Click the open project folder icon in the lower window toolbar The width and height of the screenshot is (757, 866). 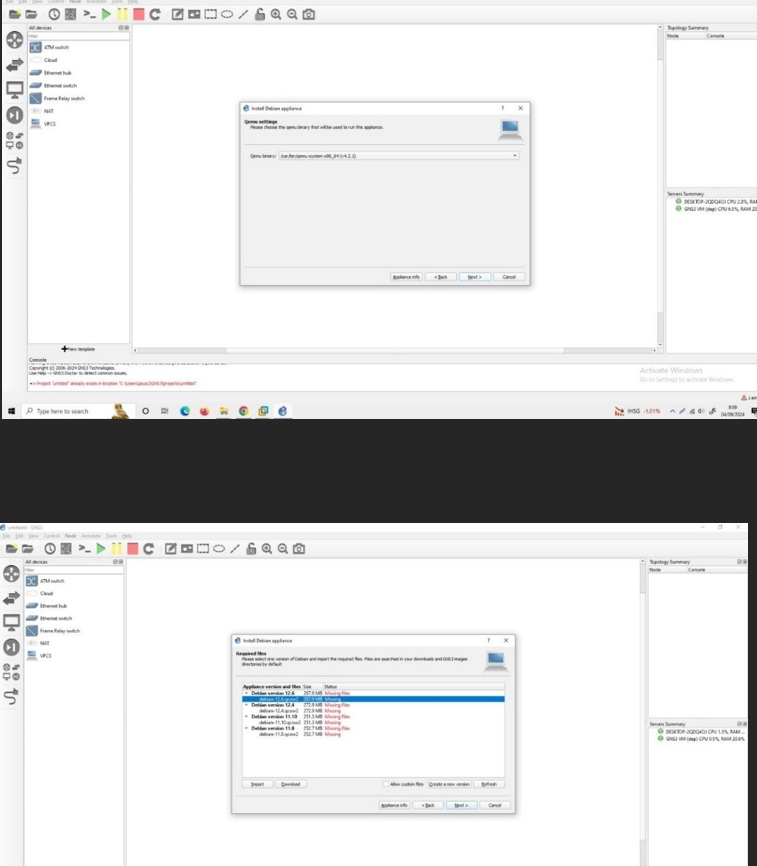pos(28,548)
